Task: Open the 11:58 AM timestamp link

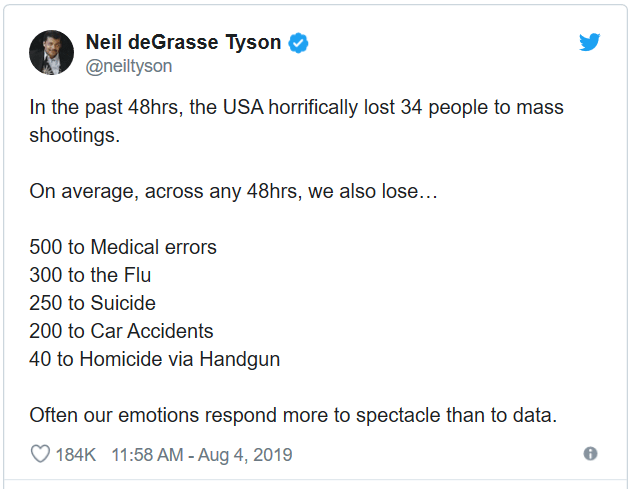Action: click(x=147, y=455)
